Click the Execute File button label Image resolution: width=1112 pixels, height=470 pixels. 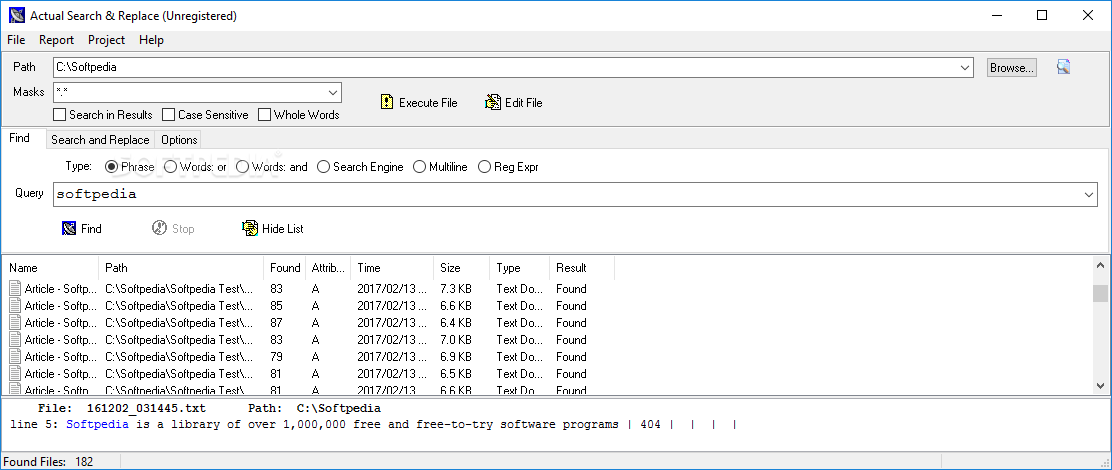click(x=428, y=103)
